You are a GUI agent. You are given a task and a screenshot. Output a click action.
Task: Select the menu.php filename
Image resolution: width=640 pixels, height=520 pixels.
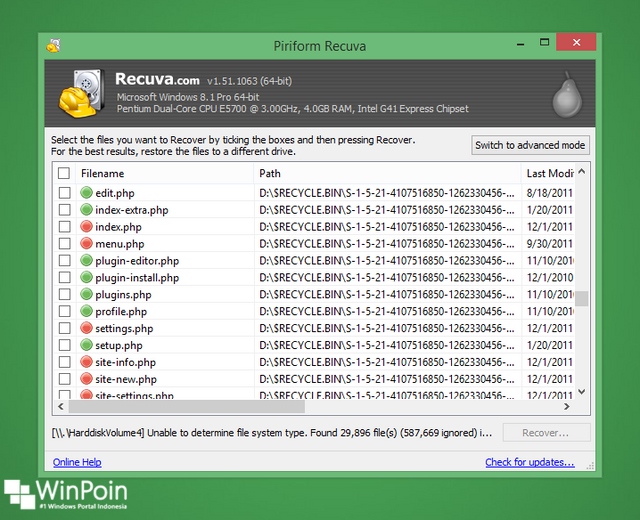click(x=120, y=244)
